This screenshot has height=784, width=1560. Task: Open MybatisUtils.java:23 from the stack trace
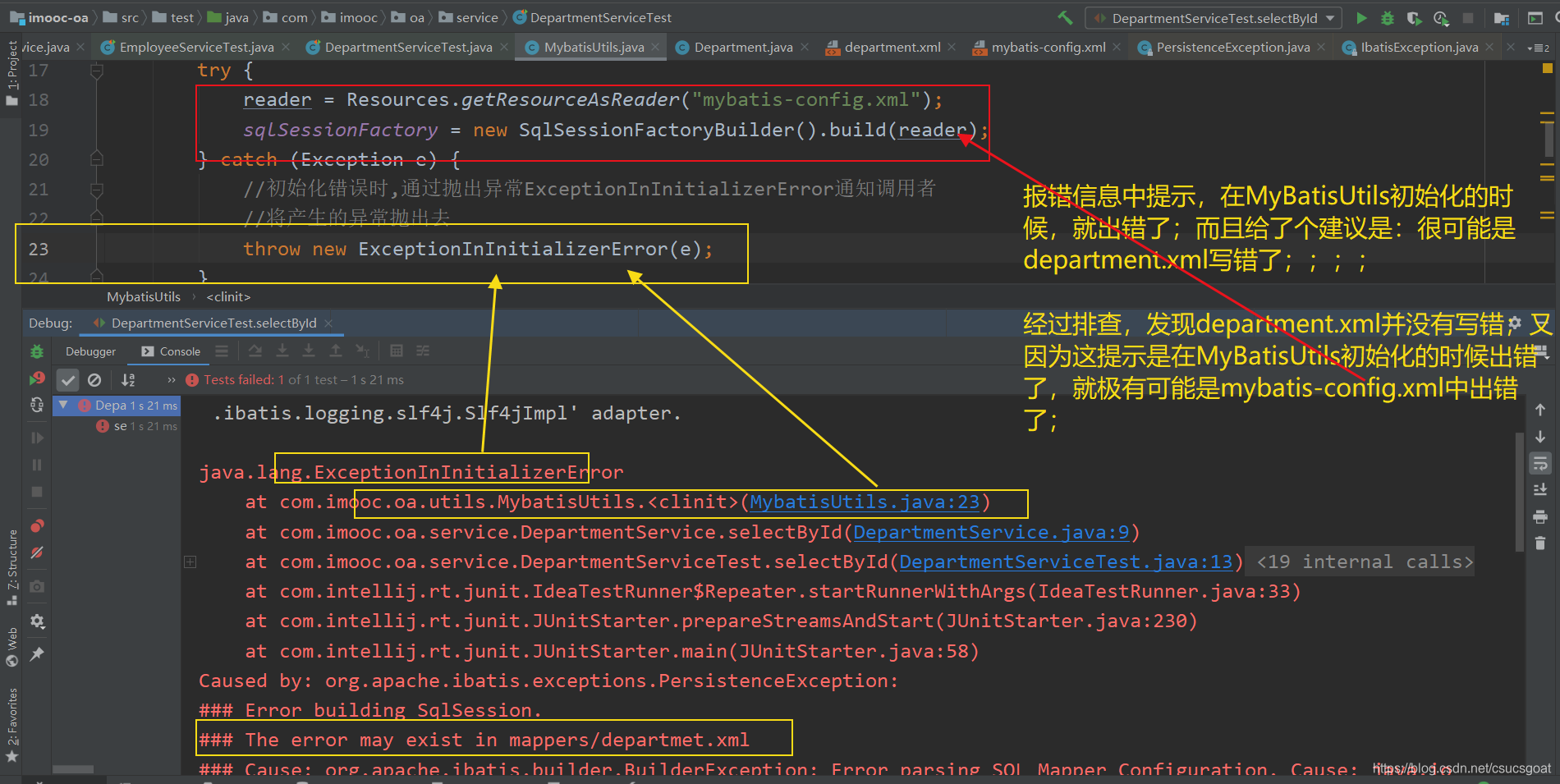tap(863, 502)
